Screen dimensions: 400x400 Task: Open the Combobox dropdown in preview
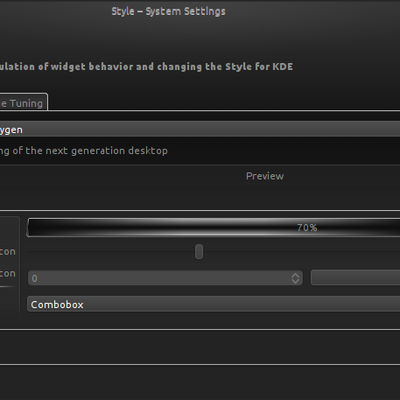[x=213, y=304]
